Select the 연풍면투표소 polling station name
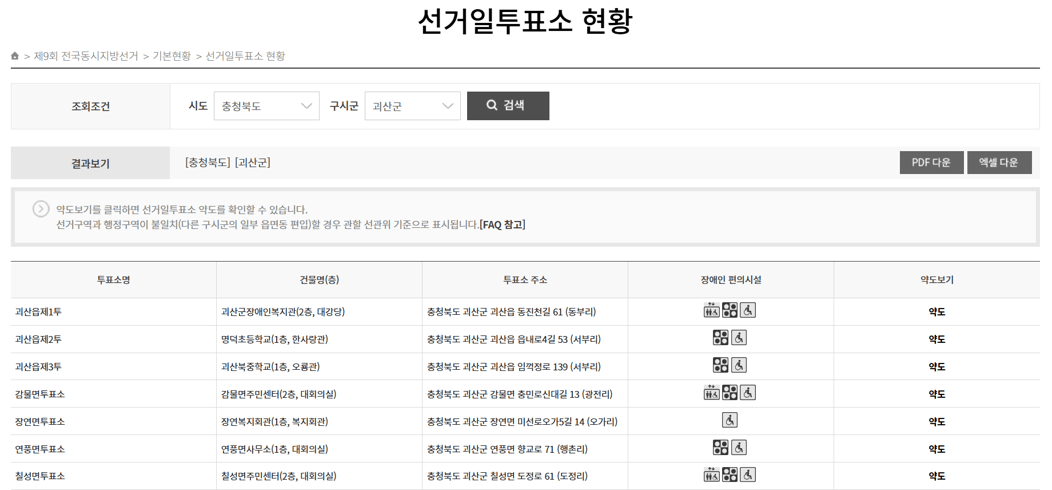Screen dimensions: 1052x490 [40, 449]
